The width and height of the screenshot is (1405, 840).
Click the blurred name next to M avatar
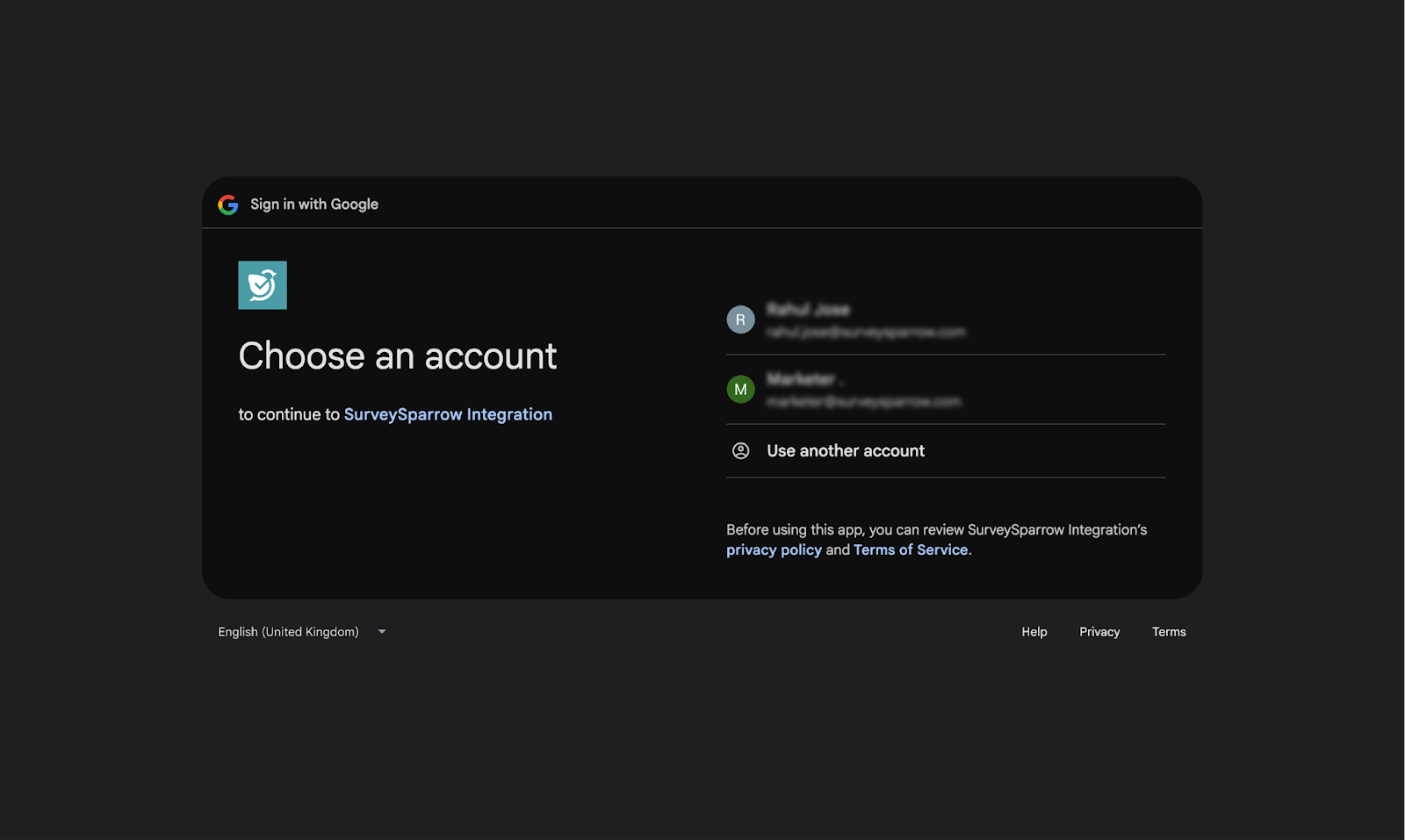801,378
